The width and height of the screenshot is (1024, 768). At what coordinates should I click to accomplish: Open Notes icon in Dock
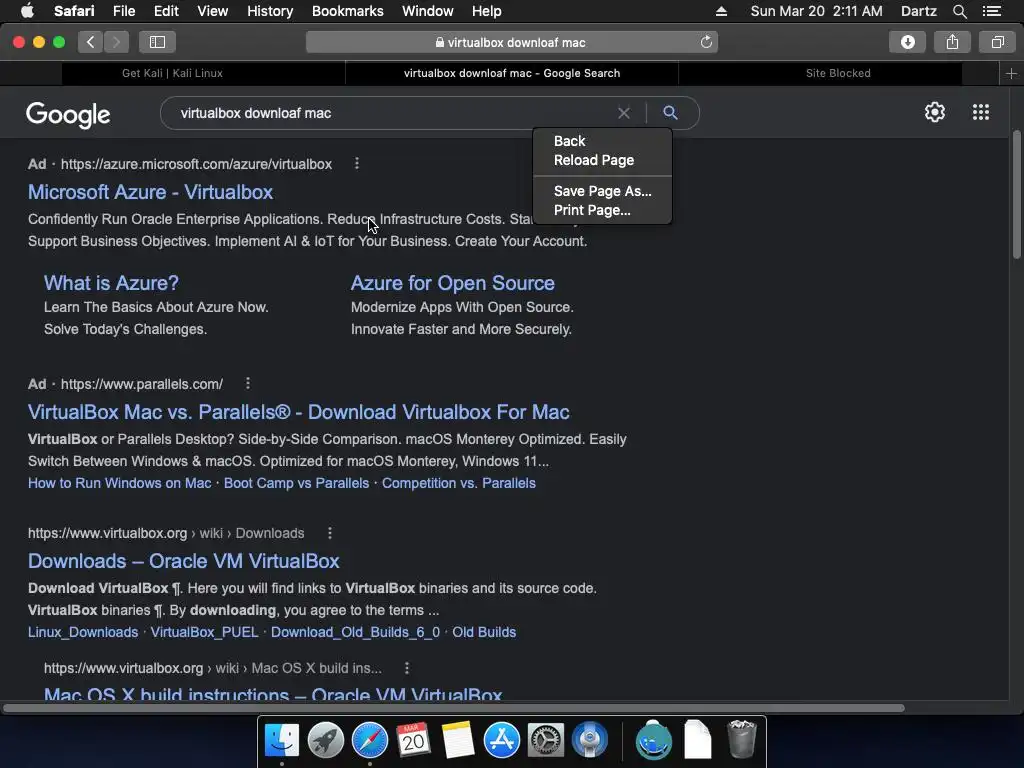click(458, 741)
